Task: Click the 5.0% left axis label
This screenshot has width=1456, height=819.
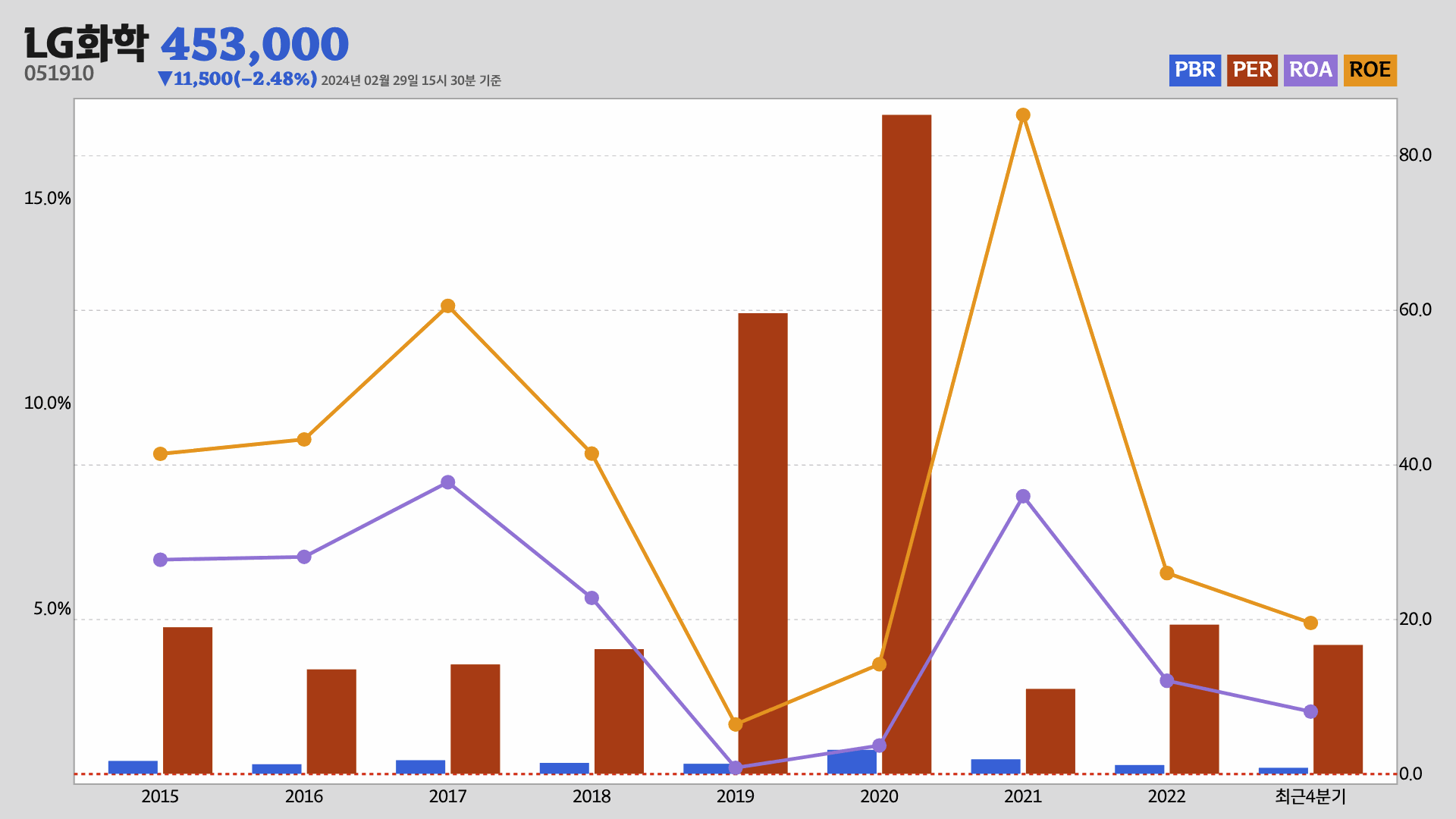Action: coord(52,610)
